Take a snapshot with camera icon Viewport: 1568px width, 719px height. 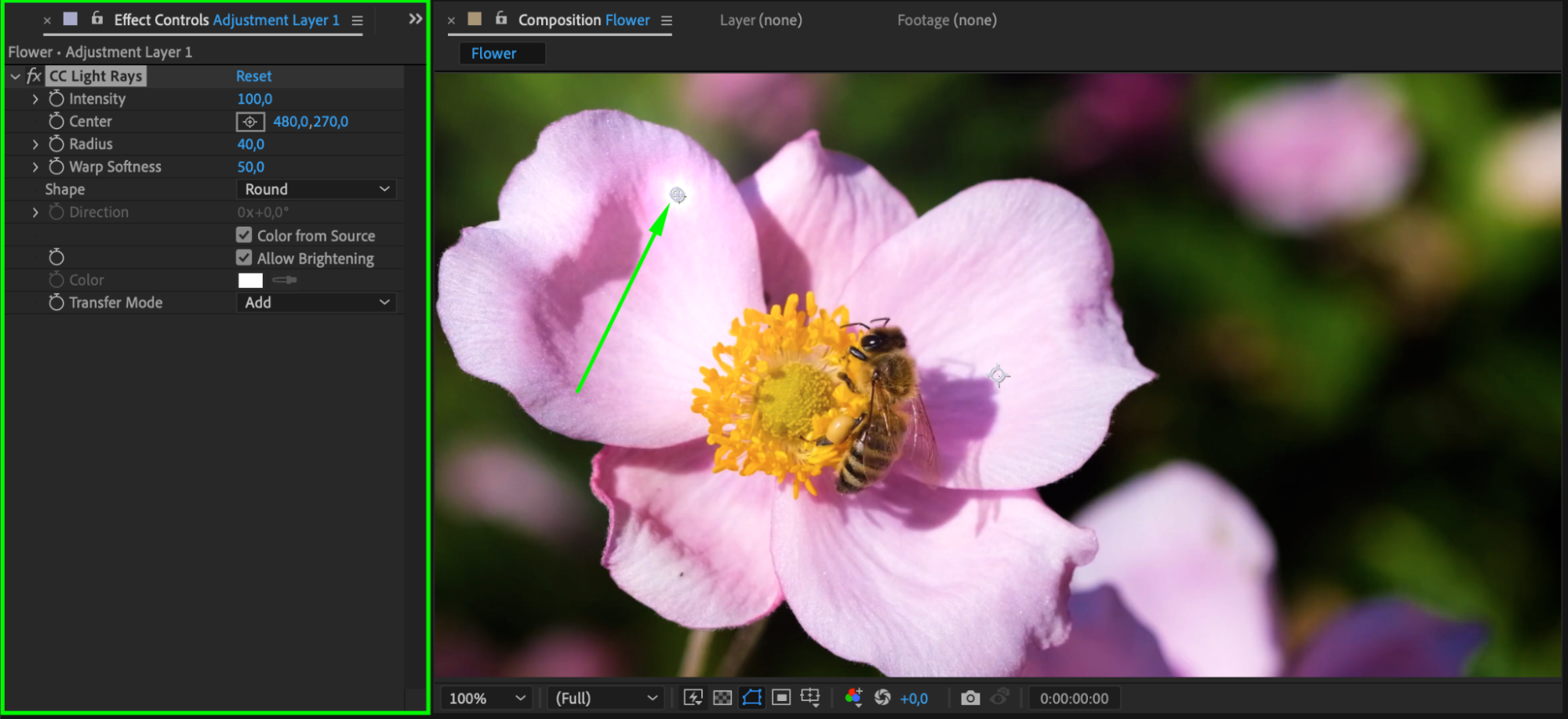coord(970,698)
